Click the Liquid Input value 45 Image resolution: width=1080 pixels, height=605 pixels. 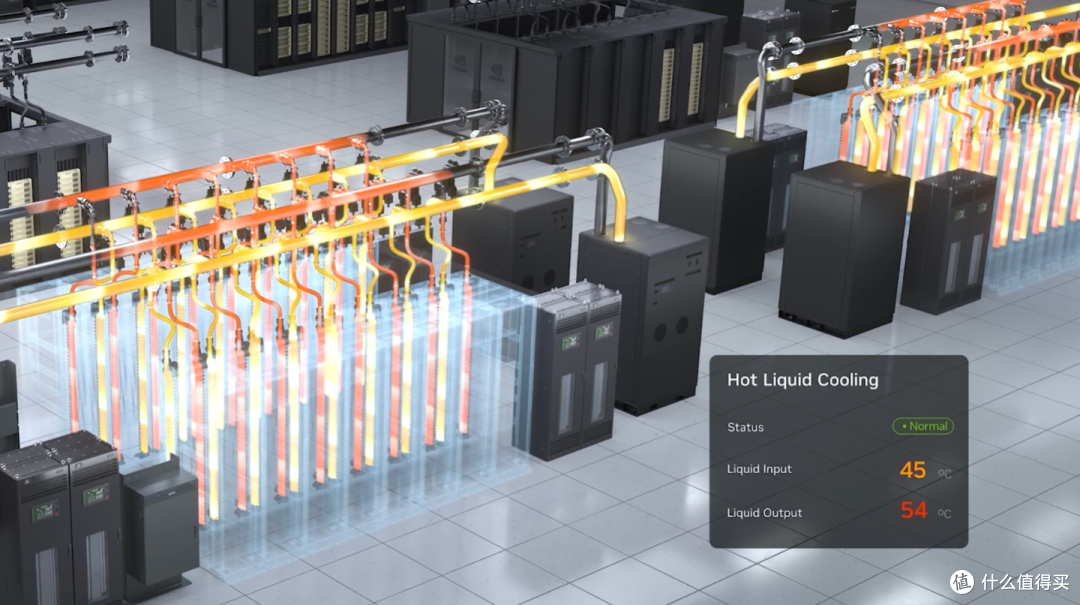pos(913,470)
